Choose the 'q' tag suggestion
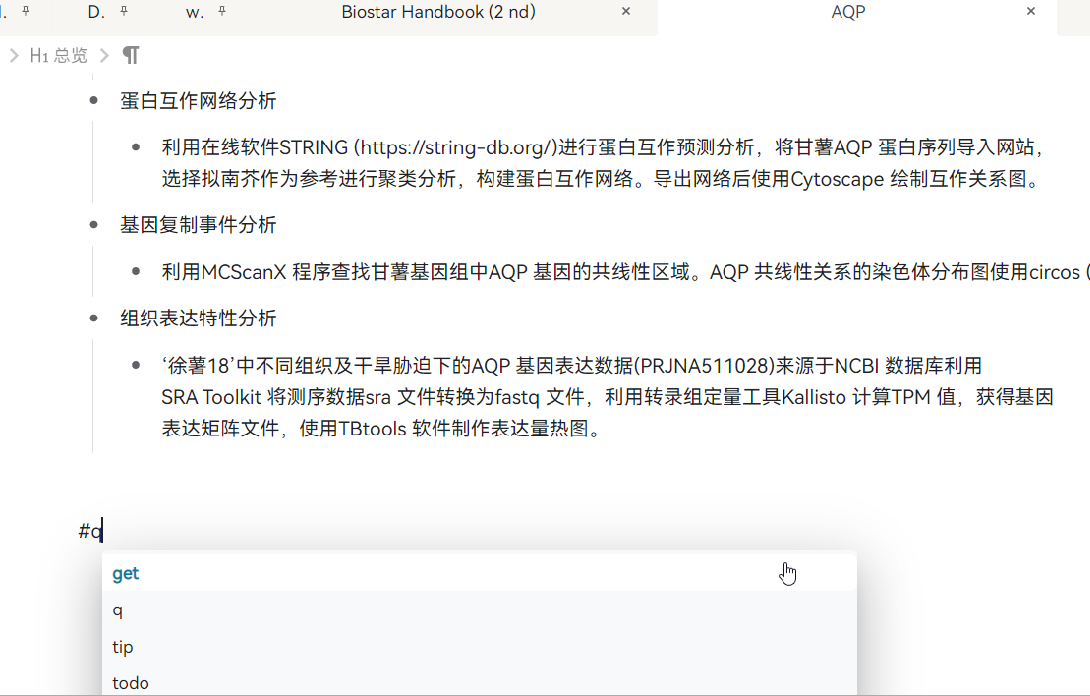Screen dimensions: 1090x696 (479, 610)
